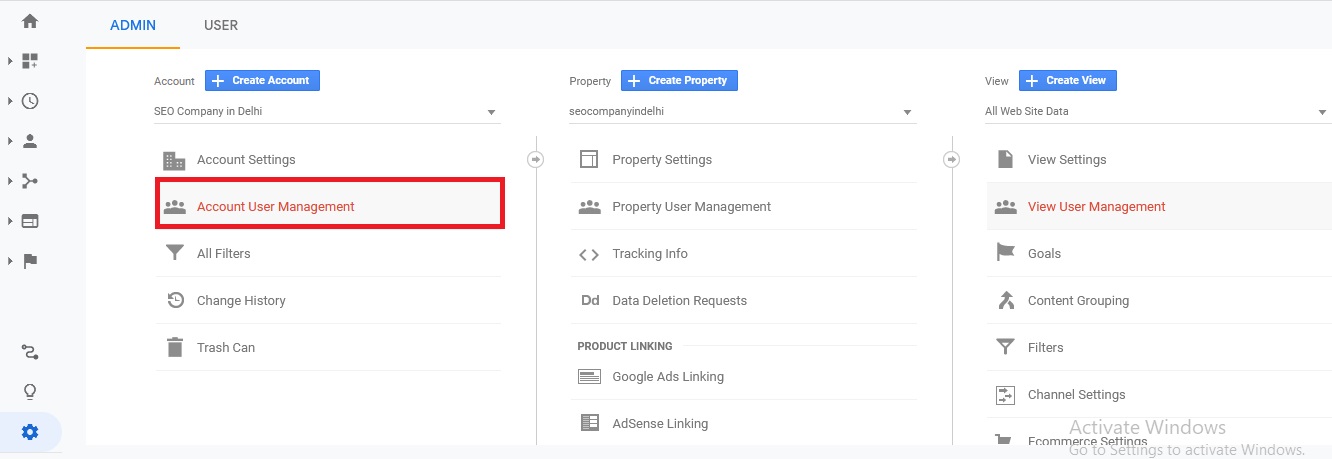The height and width of the screenshot is (459, 1332).
Task: Open the Behavior icon in the sidebar
Action: (x=30, y=221)
